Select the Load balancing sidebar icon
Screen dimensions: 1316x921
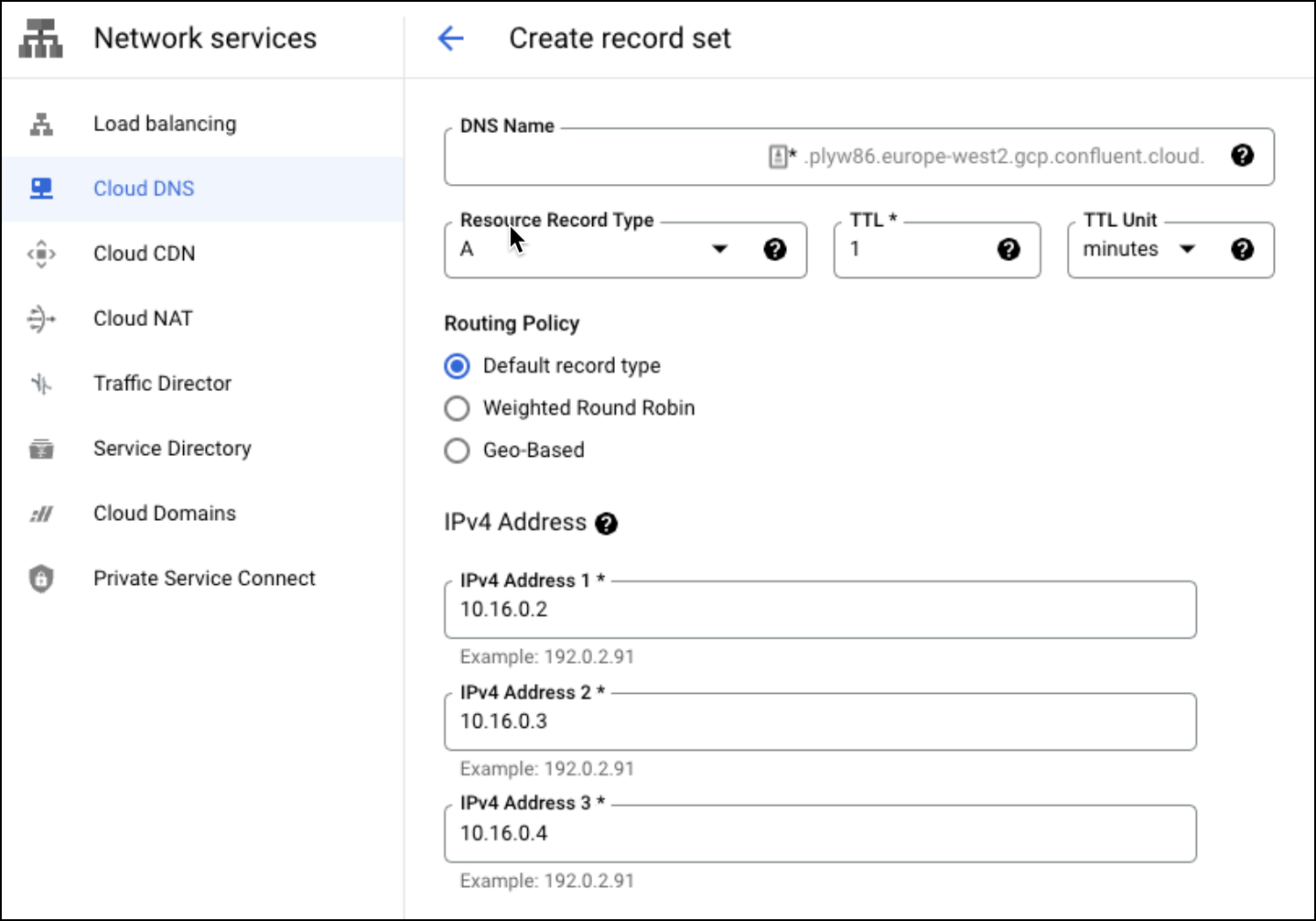coord(40,123)
